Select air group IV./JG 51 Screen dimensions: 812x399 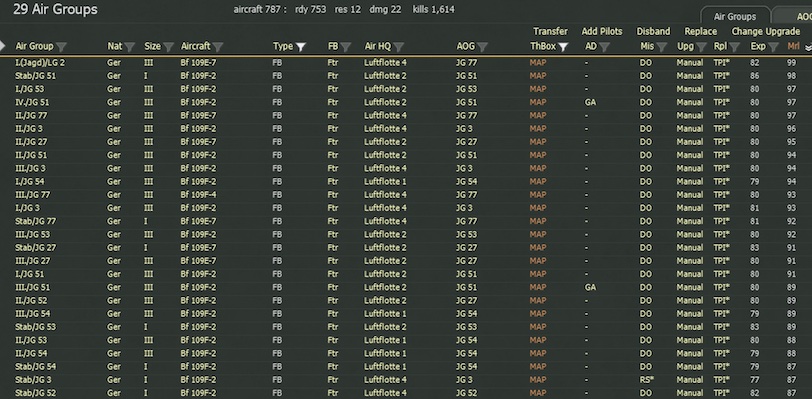coord(33,102)
